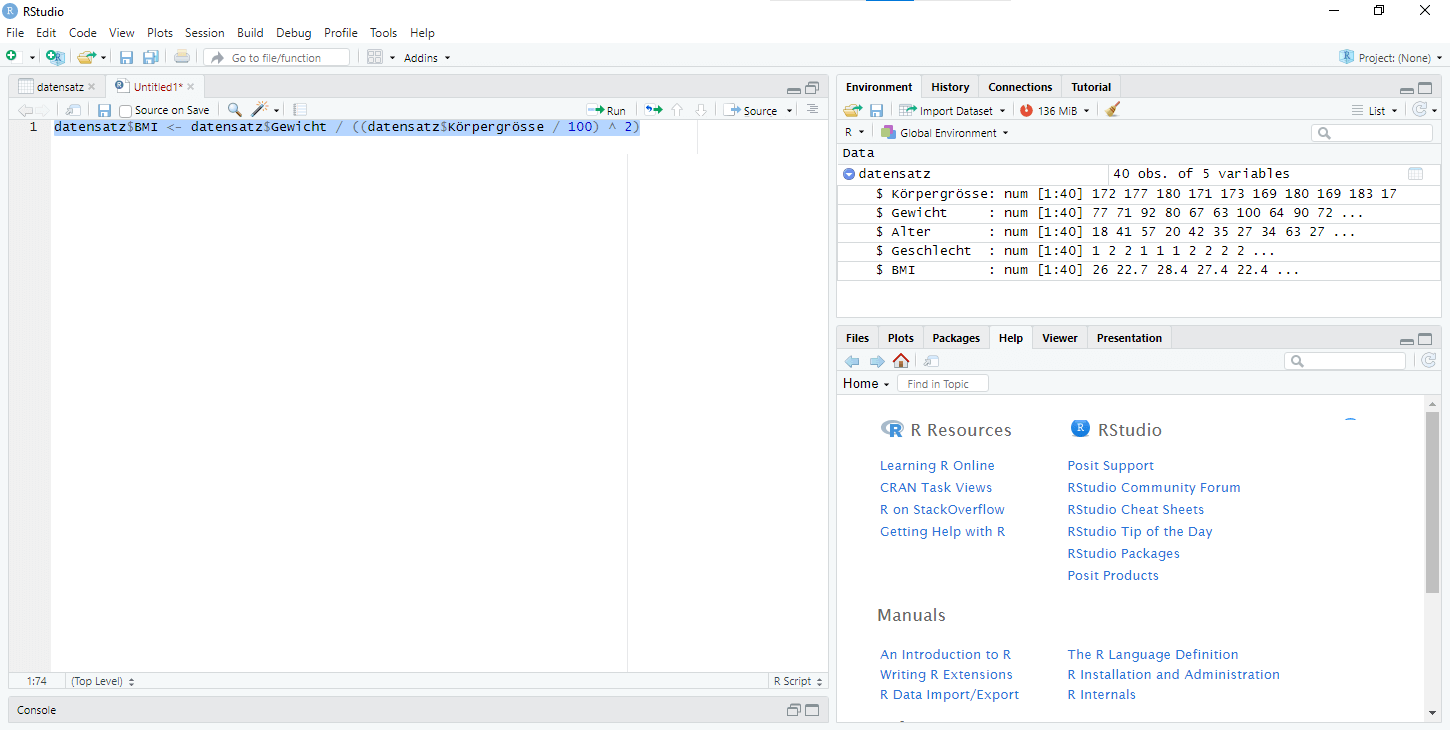Toggle Source on Save checkbox

pyautogui.click(x=125, y=111)
